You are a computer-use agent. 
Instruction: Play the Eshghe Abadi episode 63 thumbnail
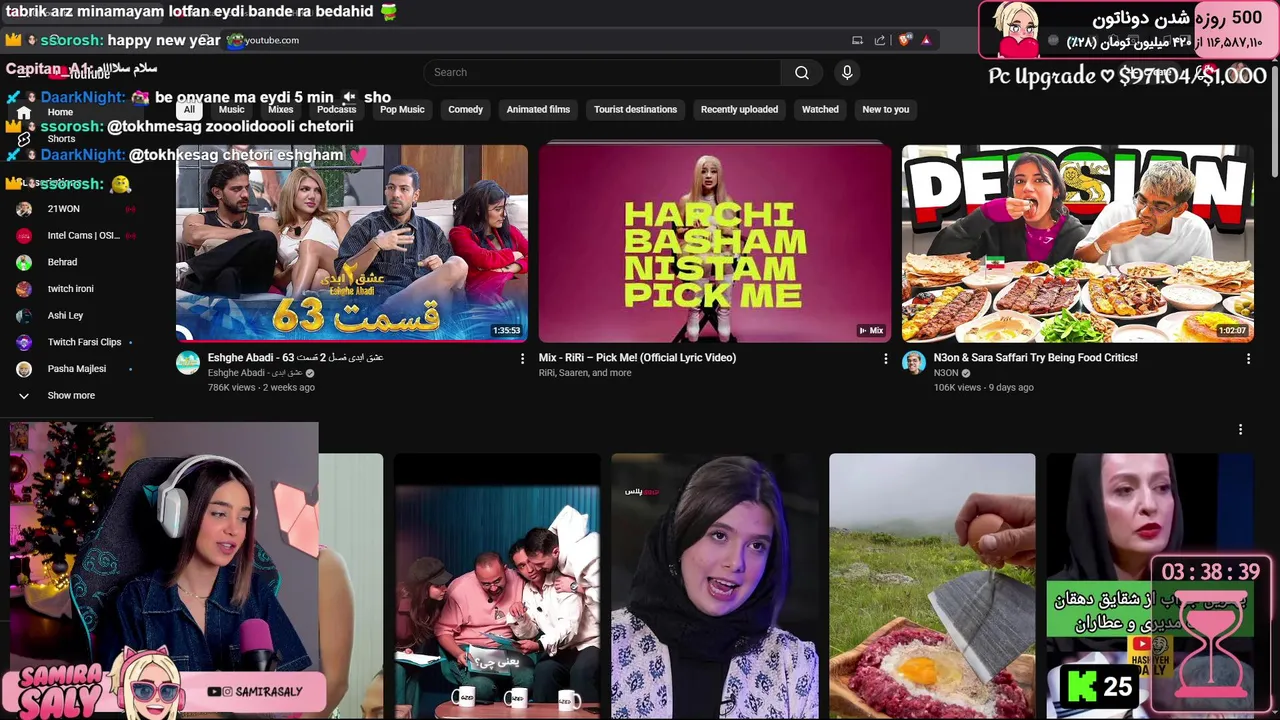(x=352, y=243)
